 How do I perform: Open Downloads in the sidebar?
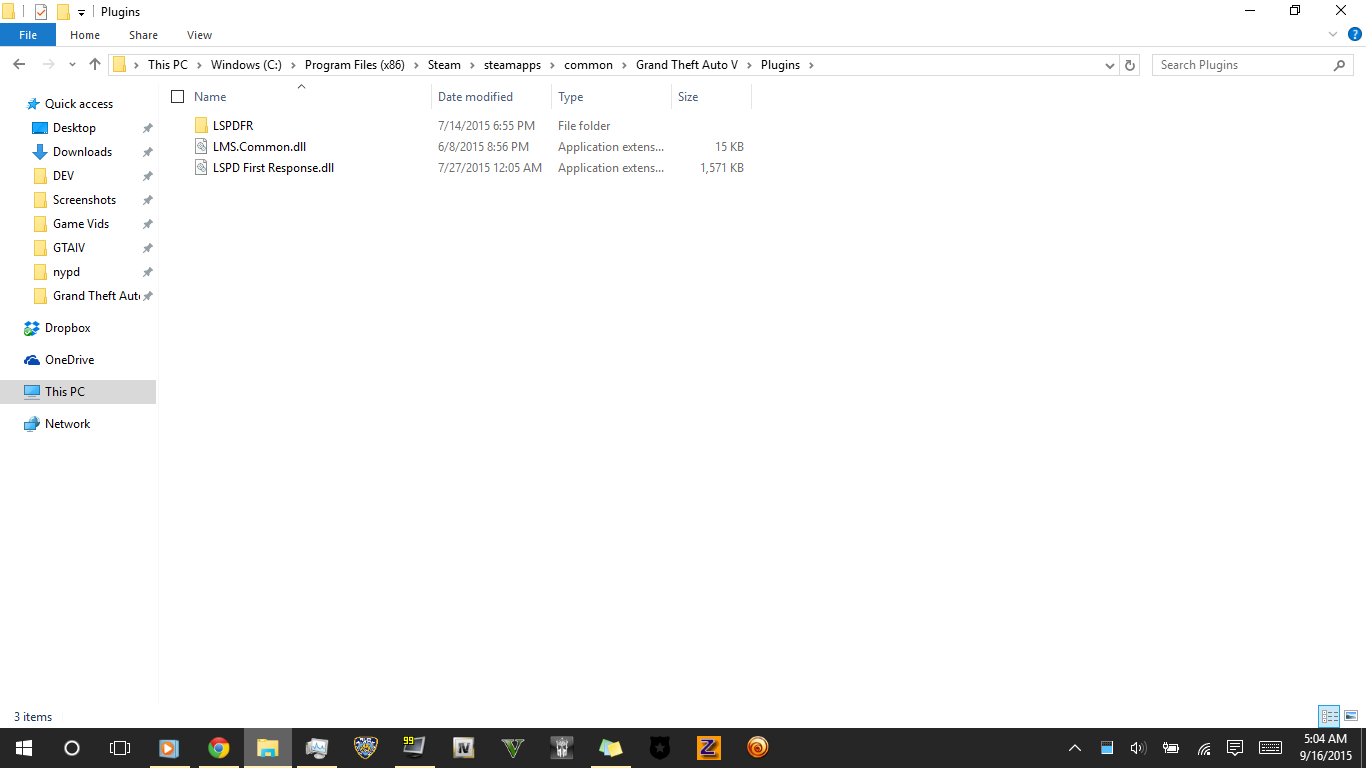82,152
